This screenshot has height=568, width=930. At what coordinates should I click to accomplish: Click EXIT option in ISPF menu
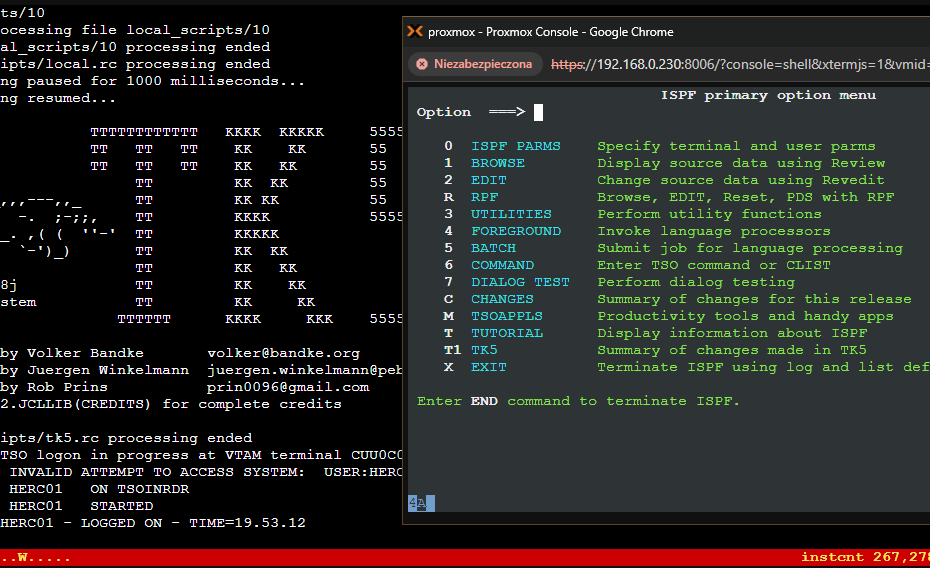click(x=489, y=367)
